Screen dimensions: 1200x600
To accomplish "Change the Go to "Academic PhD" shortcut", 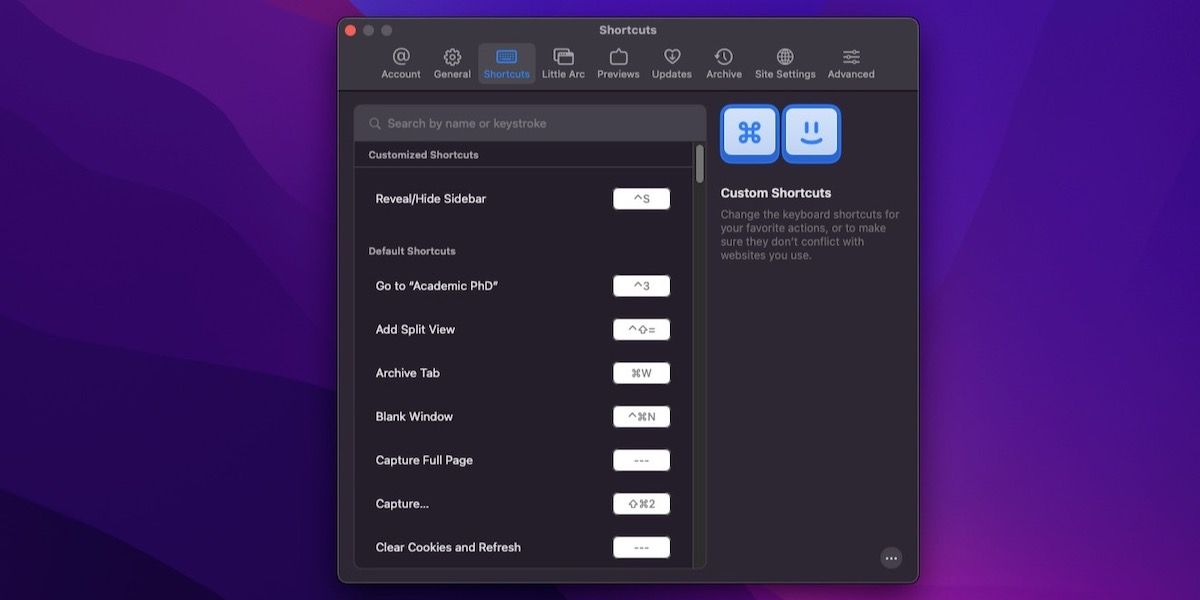I will 641,286.
